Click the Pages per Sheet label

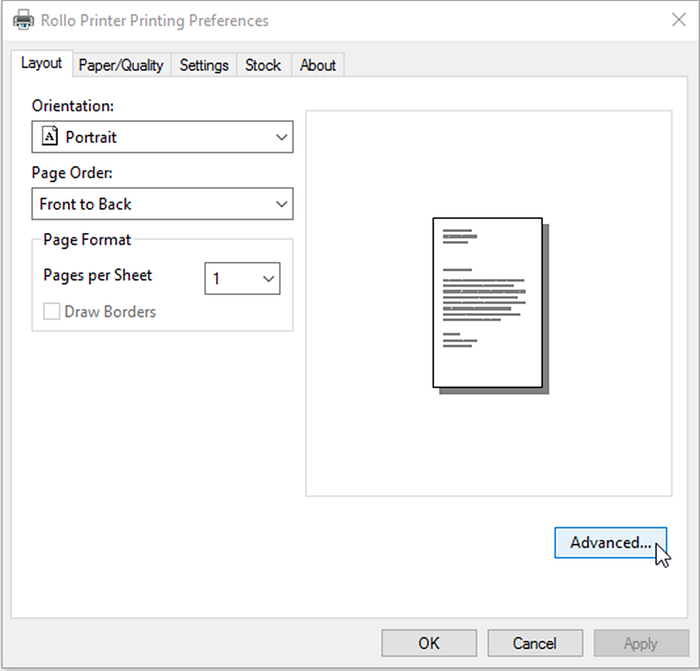98,275
